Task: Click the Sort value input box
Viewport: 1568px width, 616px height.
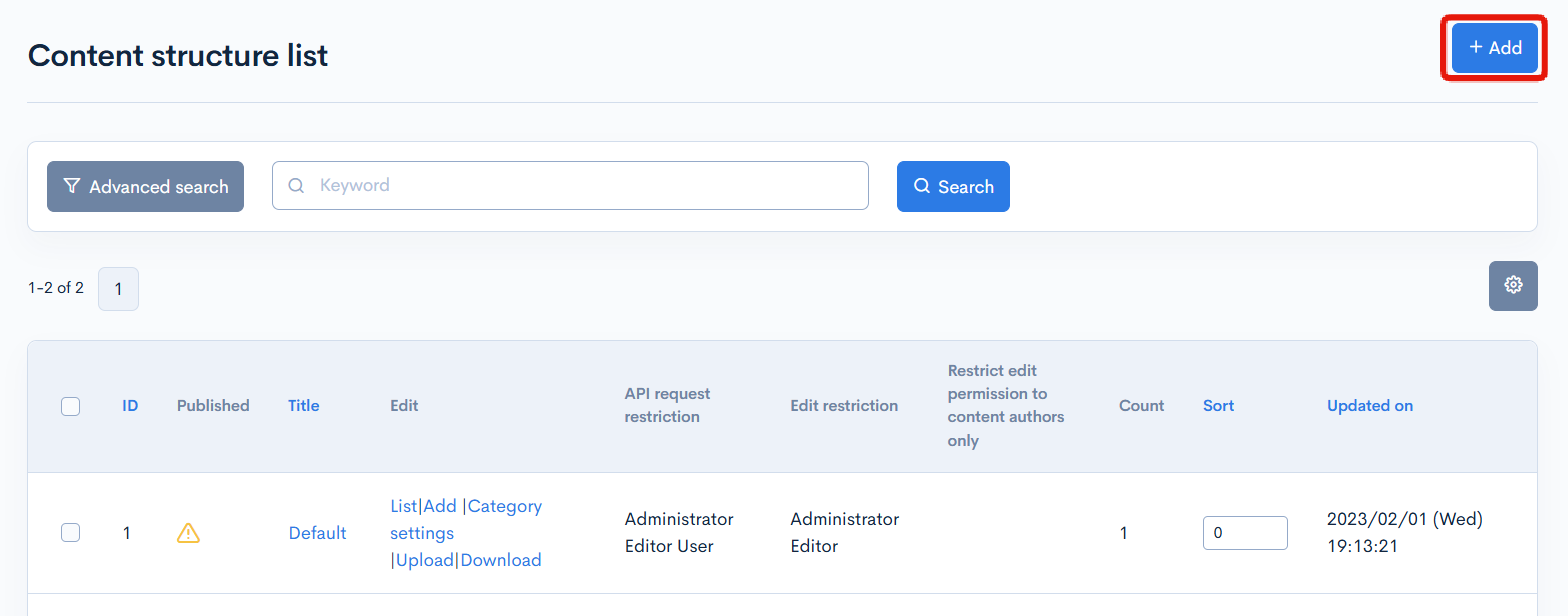Action: (x=1245, y=533)
